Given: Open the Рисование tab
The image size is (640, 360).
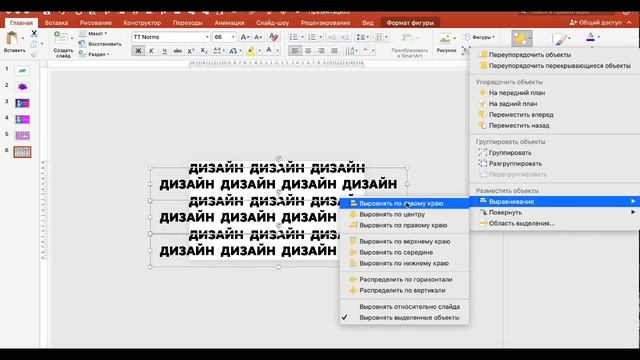Looking at the screenshot, I should pyautogui.click(x=96, y=23).
